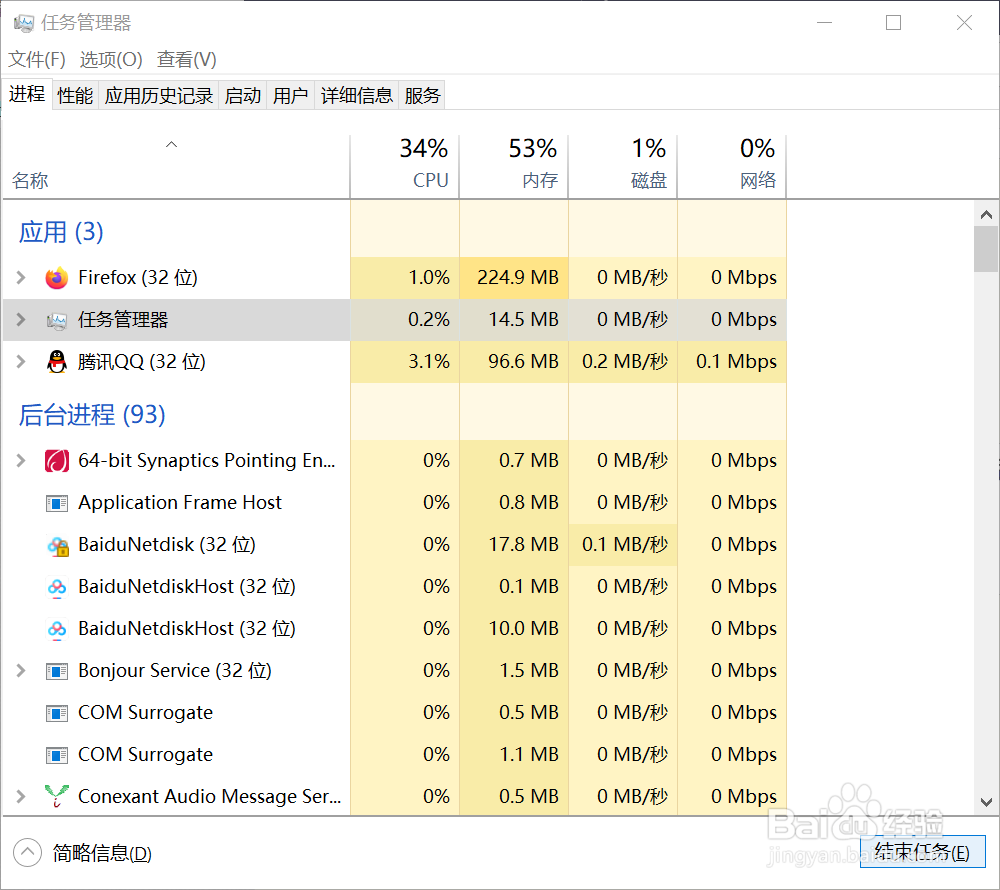Expand the Bonjour Service entry

click(21, 671)
